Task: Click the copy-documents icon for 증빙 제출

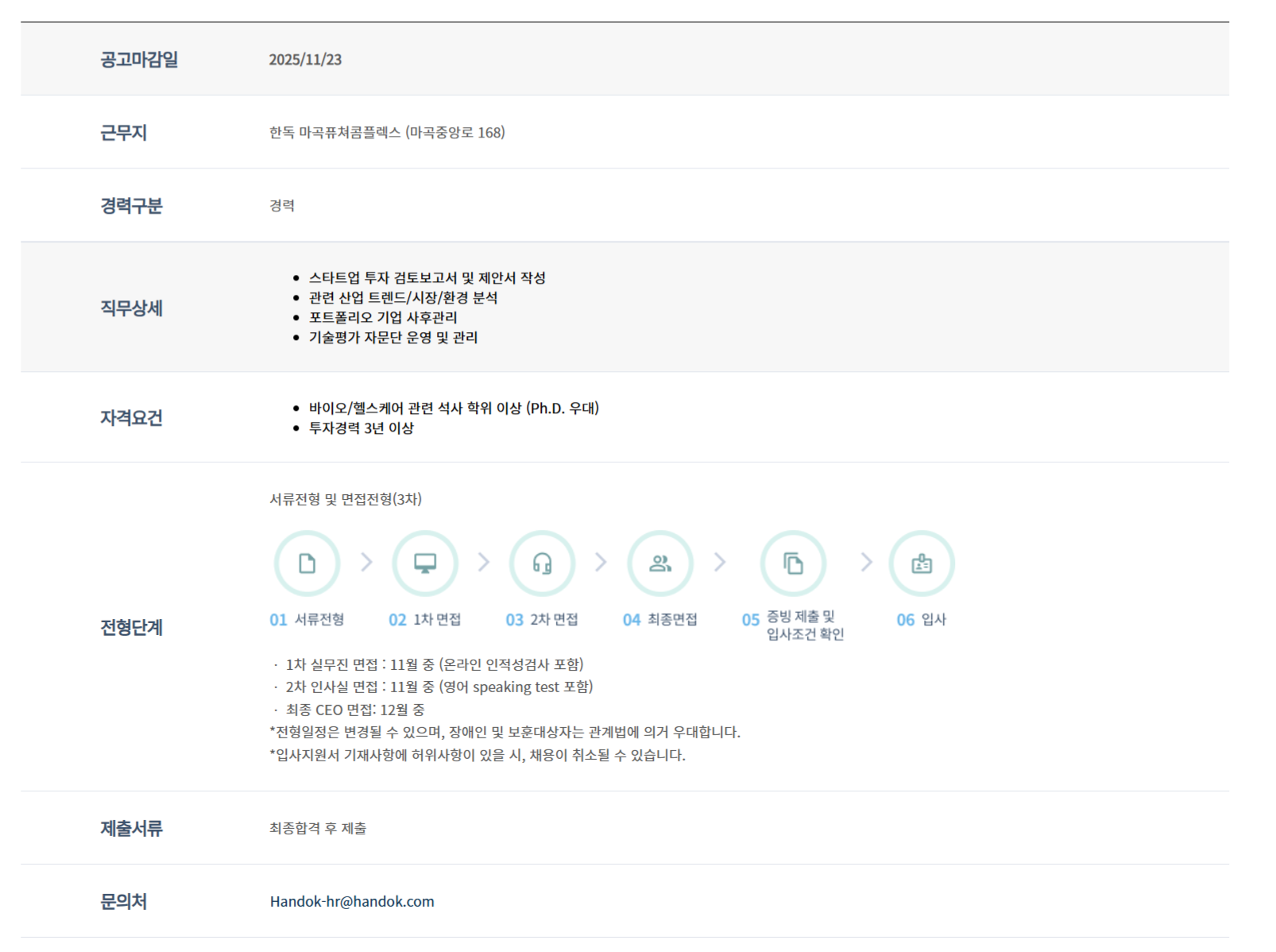Action: [x=793, y=563]
